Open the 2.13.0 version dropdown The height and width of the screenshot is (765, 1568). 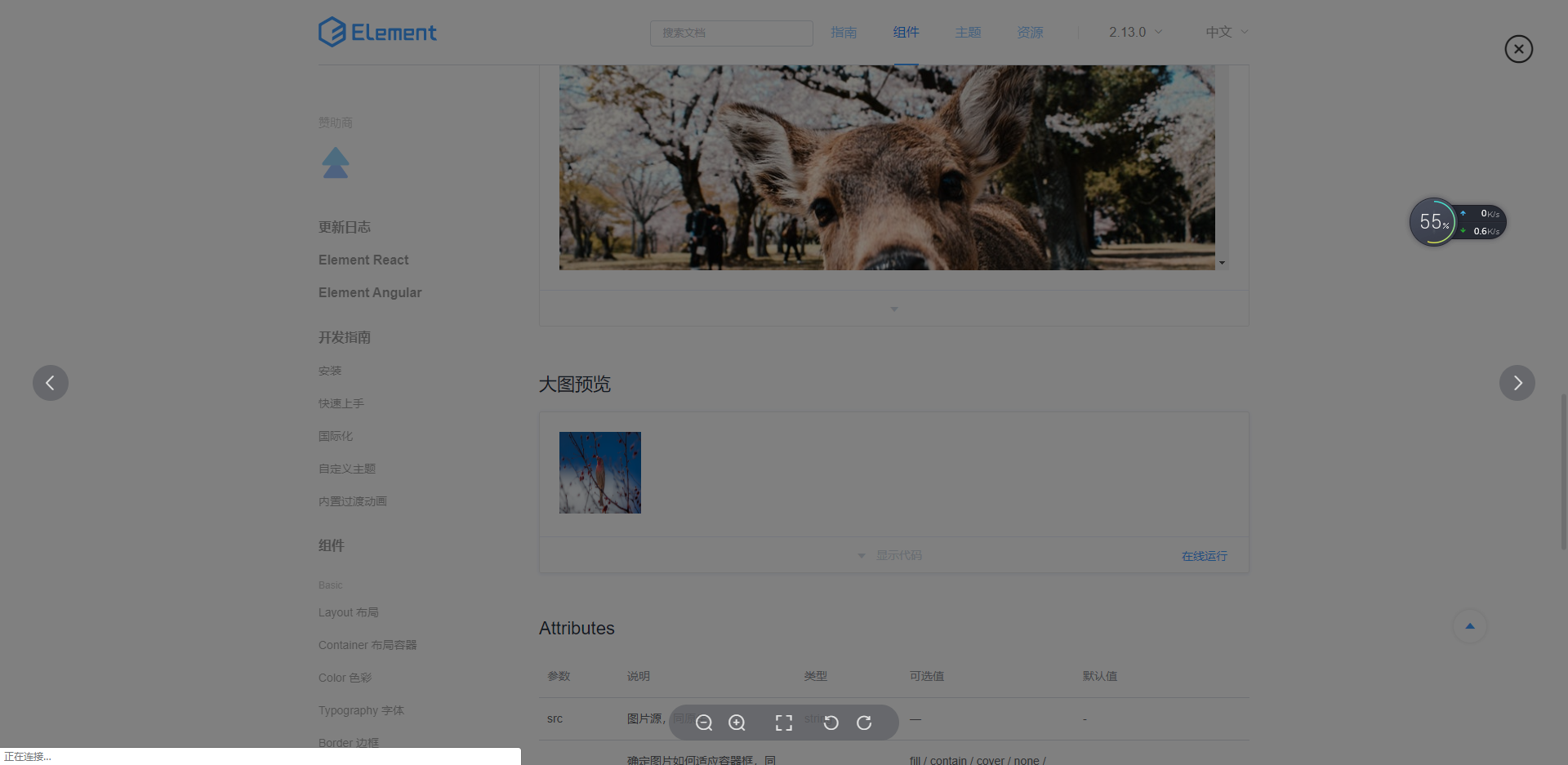pos(1134,32)
